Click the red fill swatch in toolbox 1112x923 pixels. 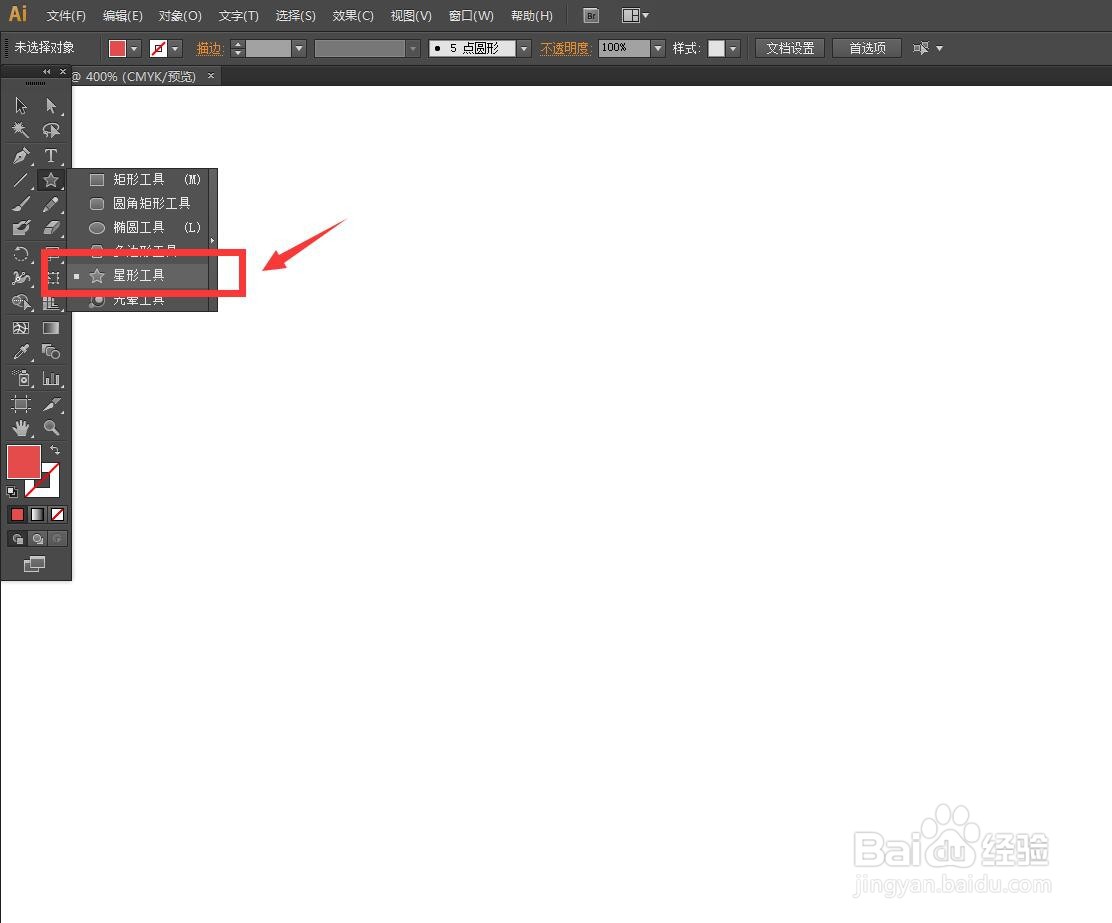tap(23, 462)
